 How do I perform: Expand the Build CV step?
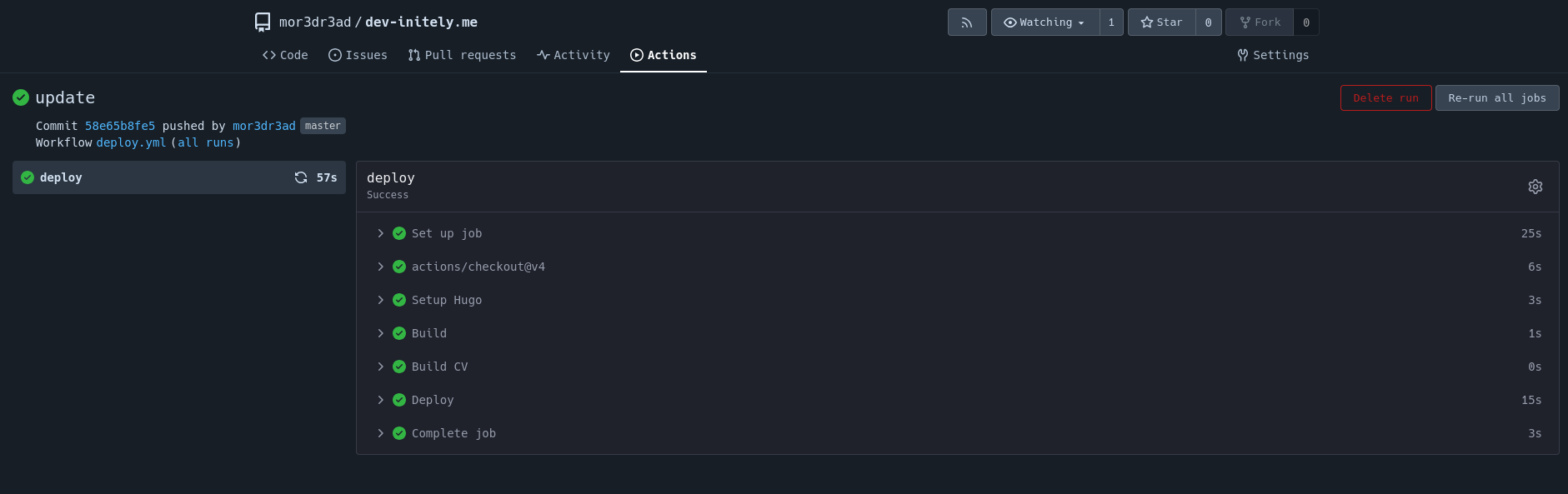(x=958, y=367)
